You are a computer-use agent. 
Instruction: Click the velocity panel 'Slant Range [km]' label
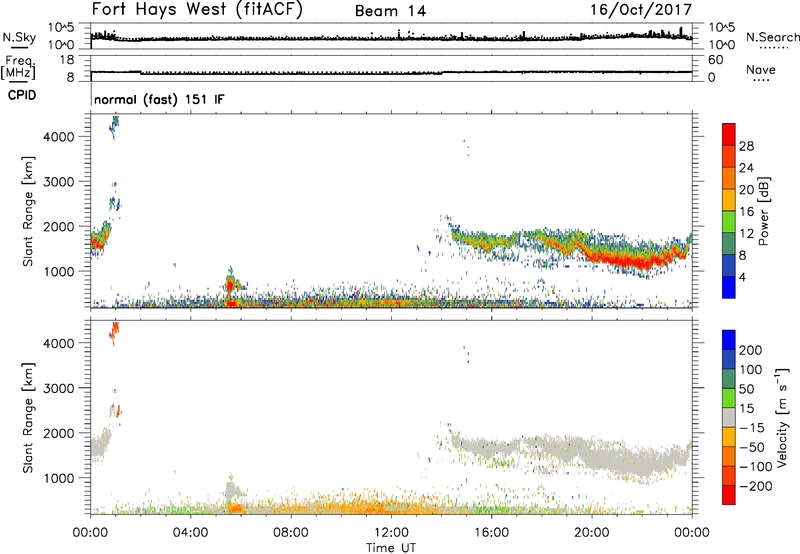(28, 418)
